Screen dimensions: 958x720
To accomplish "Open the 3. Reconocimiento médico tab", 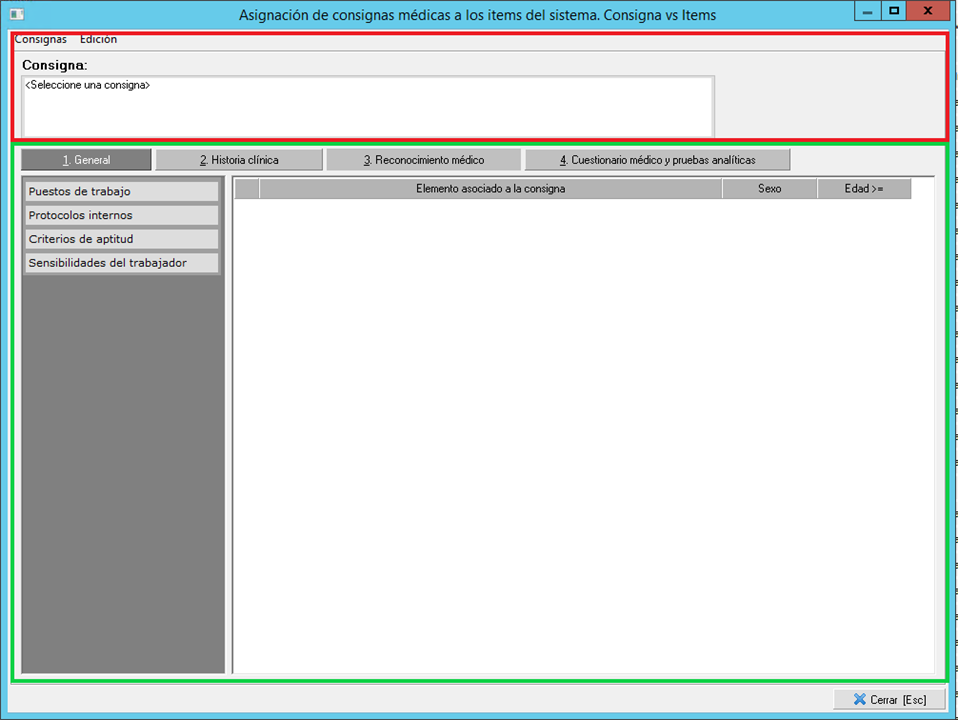I will pyautogui.click(x=423, y=160).
